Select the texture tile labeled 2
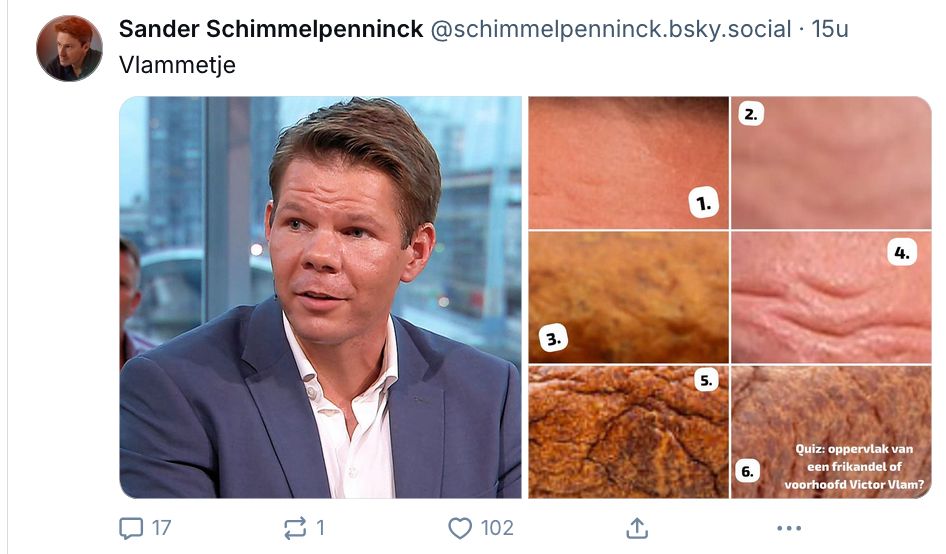Viewport: 946px width, 554px height. coord(831,163)
